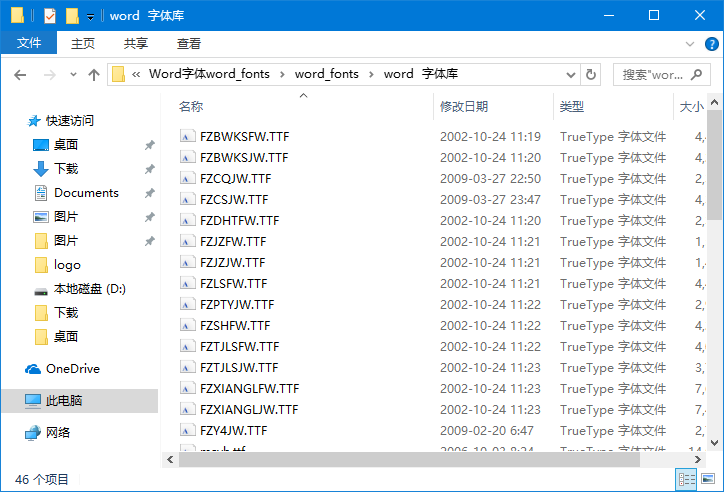The width and height of the screenshot is (724, 492).
Task: Click the forward navigation arrow
Action: 49,75
